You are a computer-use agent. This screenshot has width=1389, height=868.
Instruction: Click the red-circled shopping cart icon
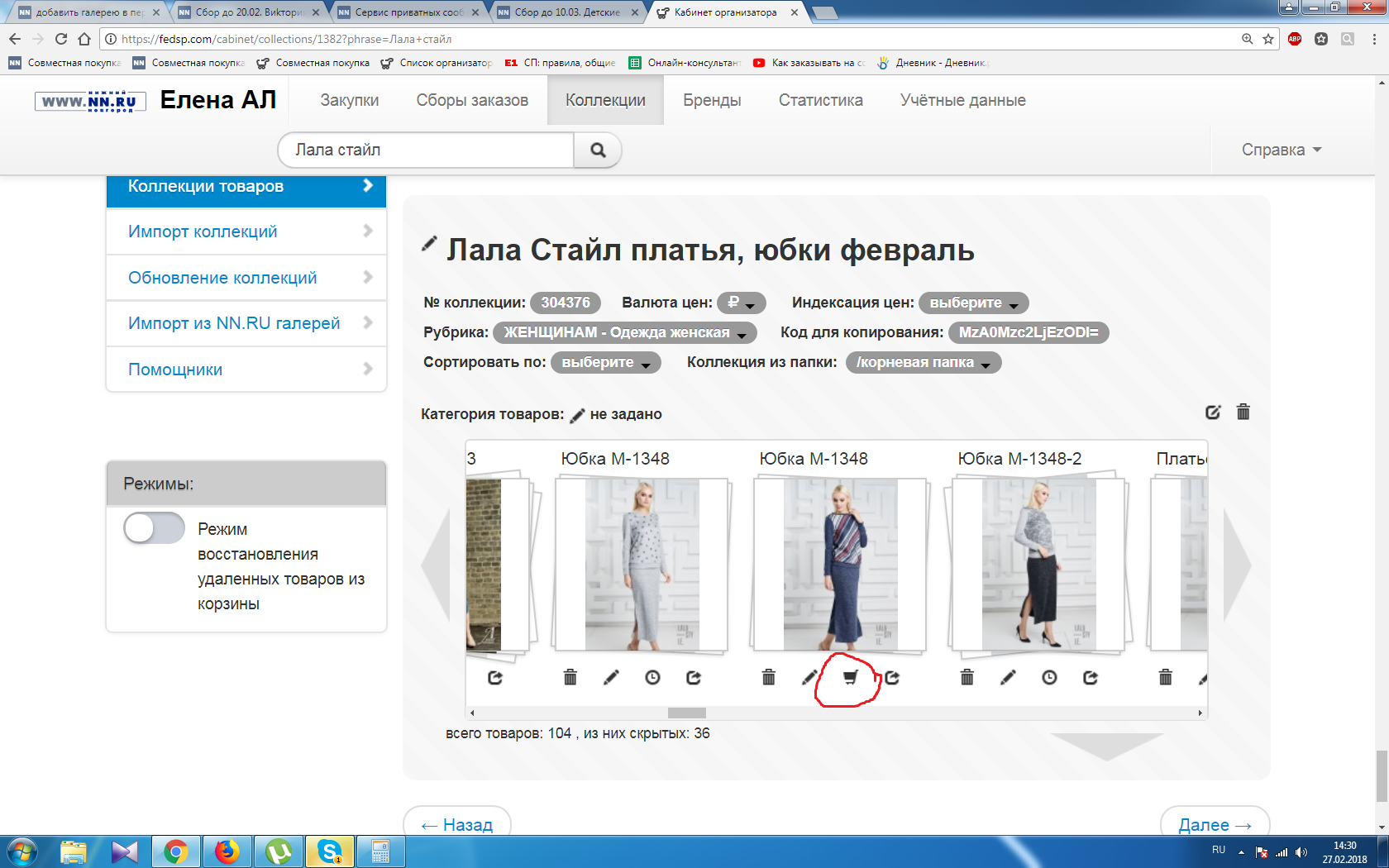click(x=850, y=678)
